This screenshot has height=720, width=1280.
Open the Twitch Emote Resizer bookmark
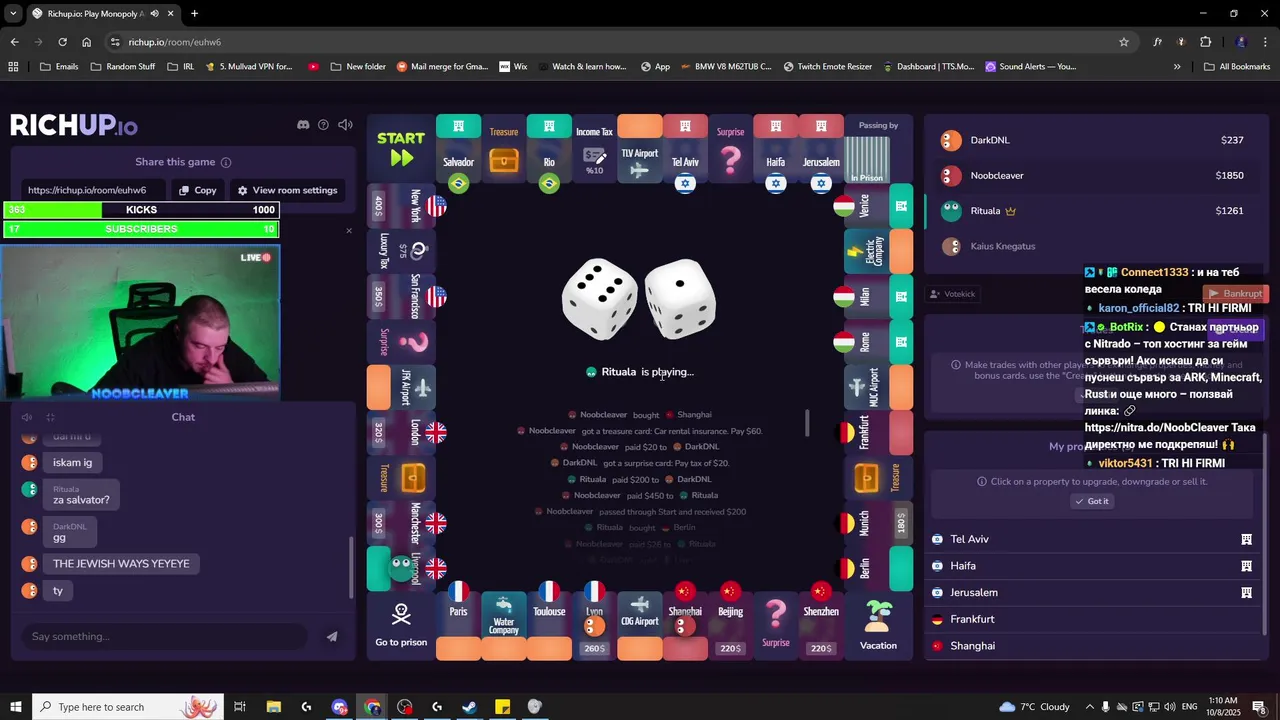coord(828,67)
